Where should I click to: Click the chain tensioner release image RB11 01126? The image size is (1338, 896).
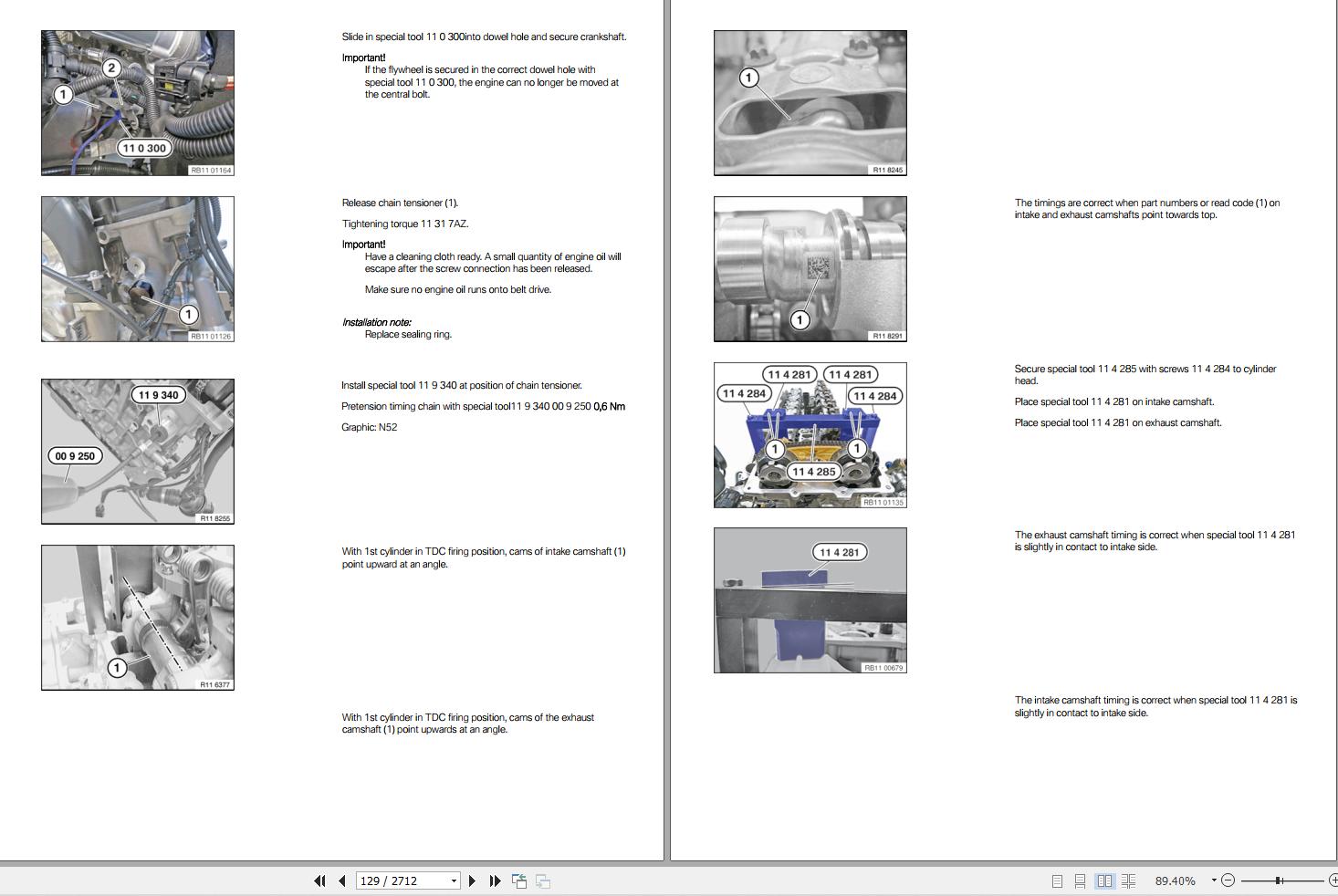click(138, 269)
